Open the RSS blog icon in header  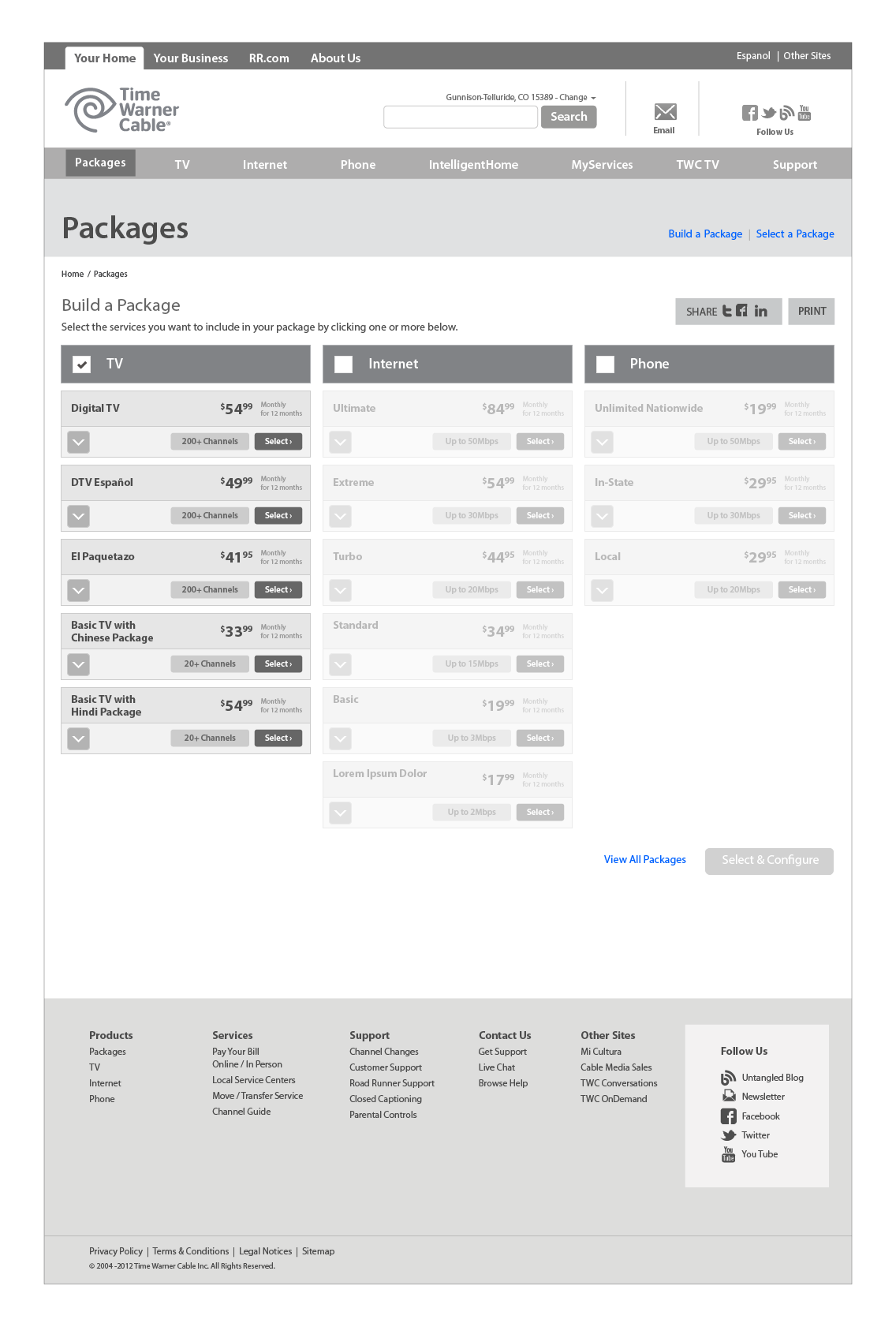pyautogui.click(x=786, y=113)
